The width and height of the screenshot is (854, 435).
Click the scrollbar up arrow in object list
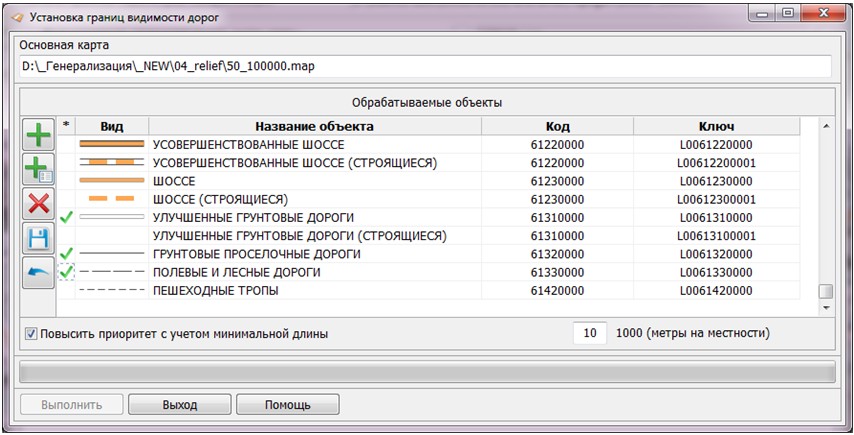click(x=825, y=126)
